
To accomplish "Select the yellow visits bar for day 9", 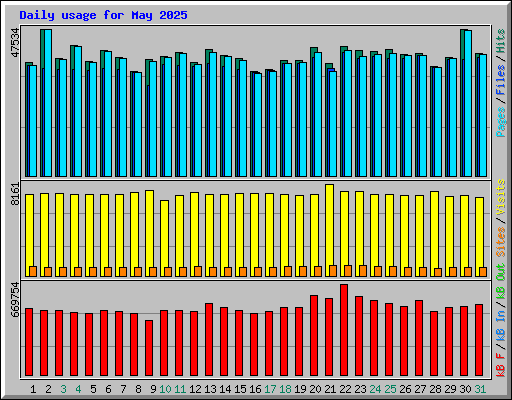I will coord(149,233).
